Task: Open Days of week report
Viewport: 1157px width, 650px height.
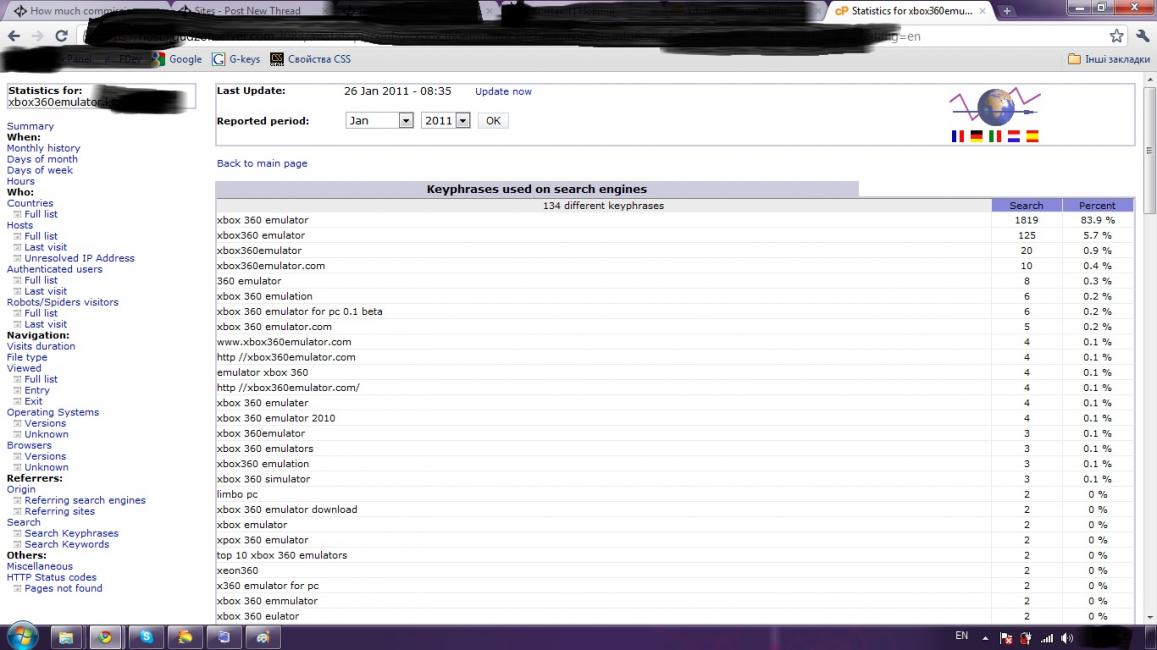Action: (40, 170)
